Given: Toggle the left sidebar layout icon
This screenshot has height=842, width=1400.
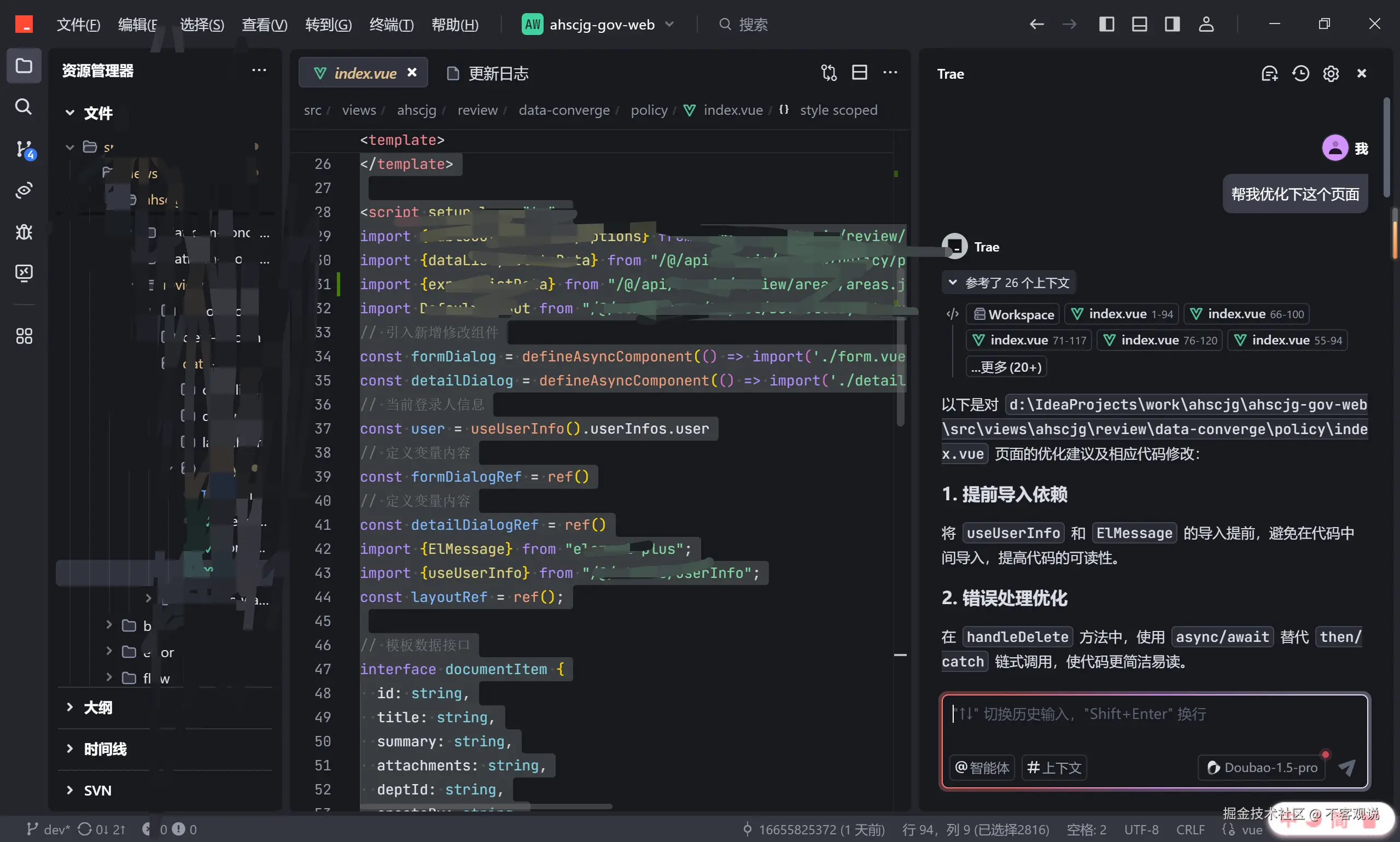Looking at the screenshot, I should [1107, 24].
